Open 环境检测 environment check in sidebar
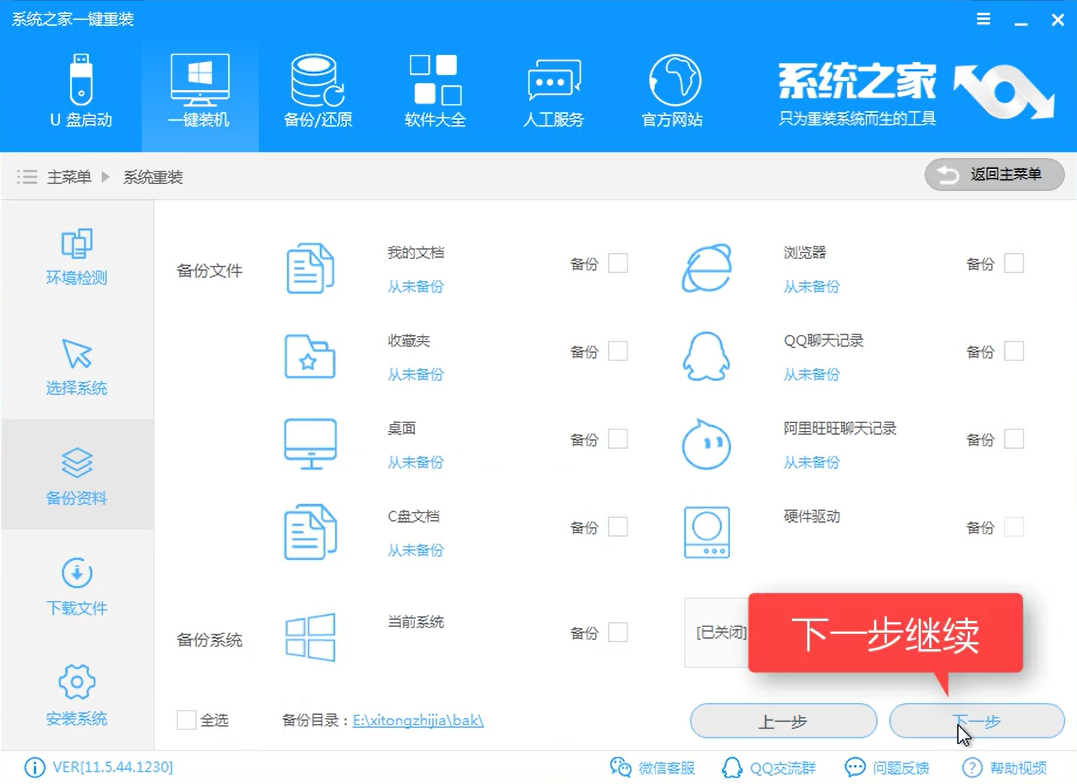 click(77, 255)
